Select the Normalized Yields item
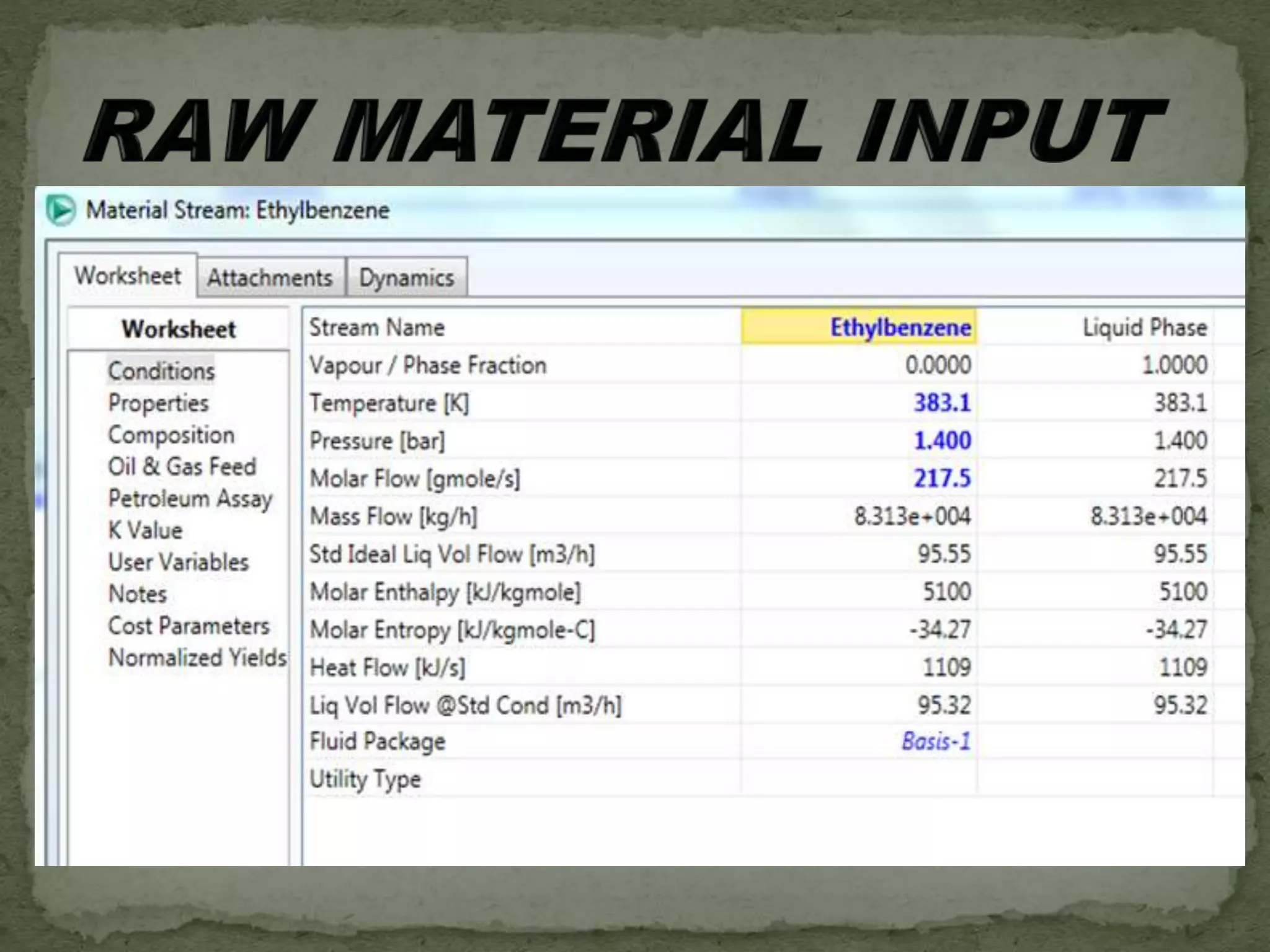1270x952 pixels. click(x=197, y=658)
